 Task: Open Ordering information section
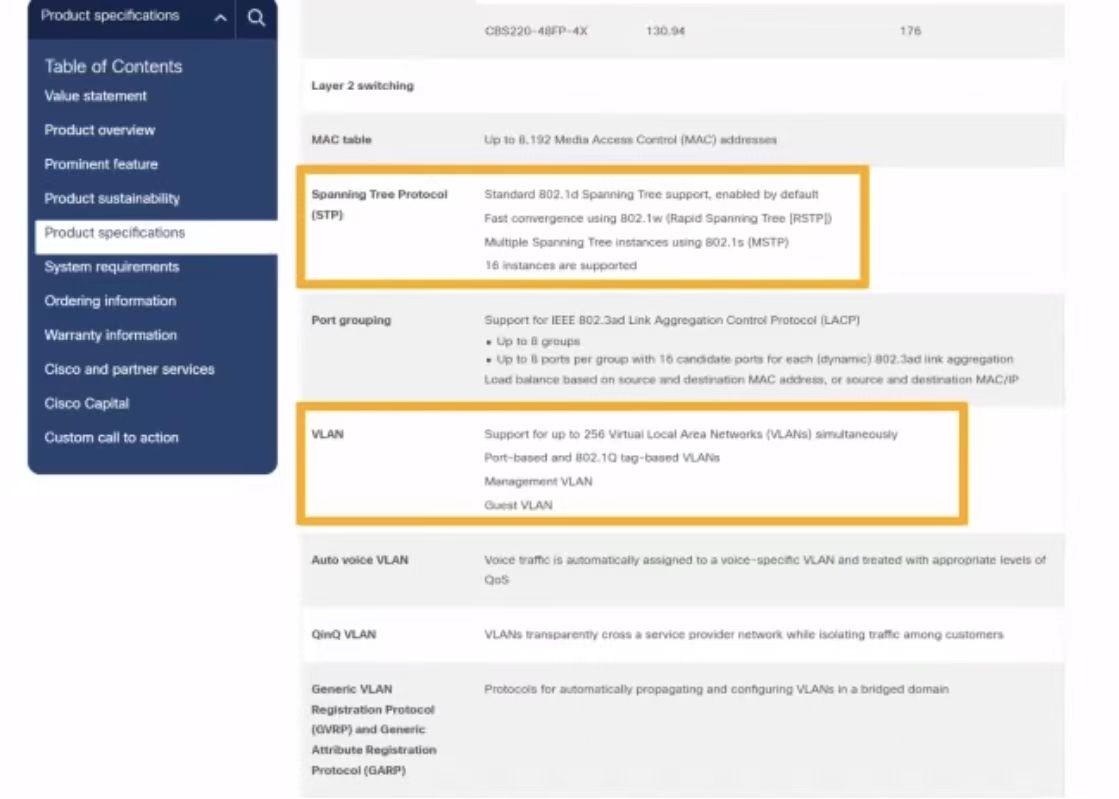pos(110,301)
